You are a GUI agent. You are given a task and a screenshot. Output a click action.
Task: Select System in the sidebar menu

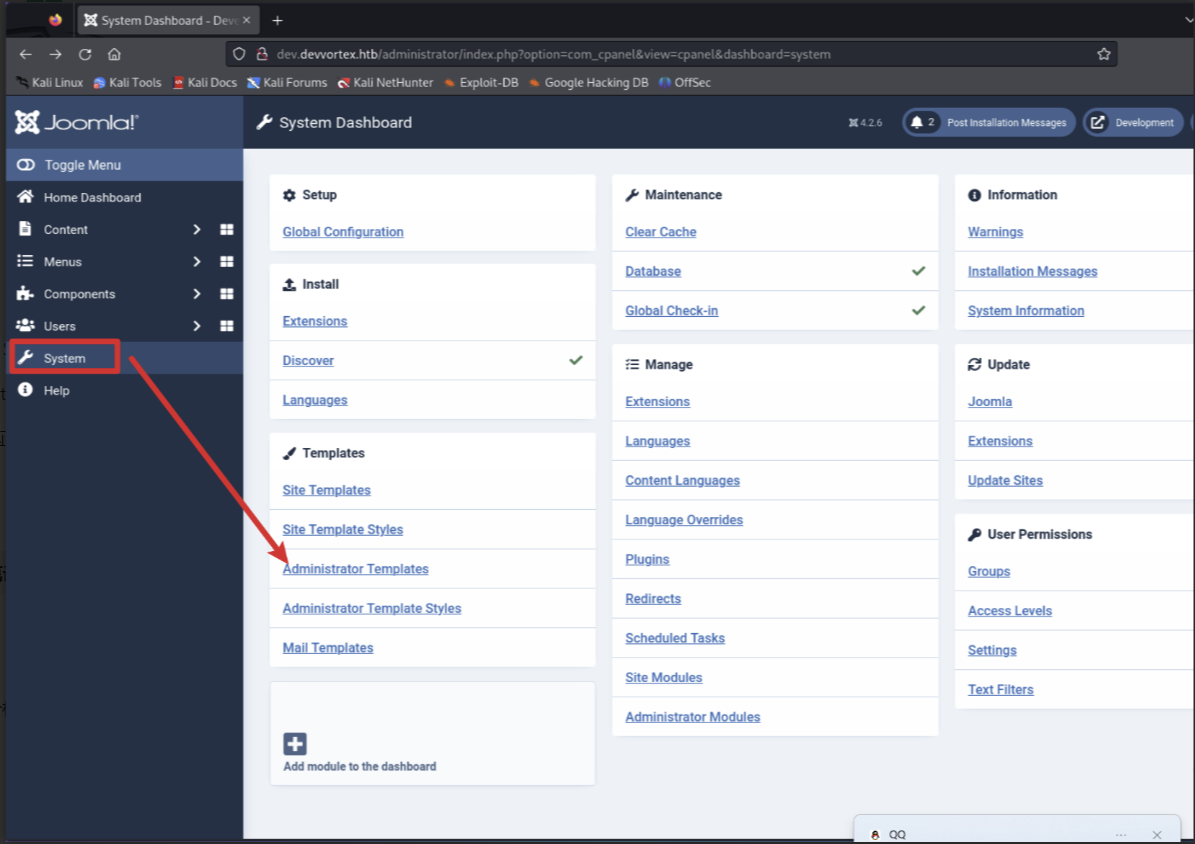coord(65,358)
